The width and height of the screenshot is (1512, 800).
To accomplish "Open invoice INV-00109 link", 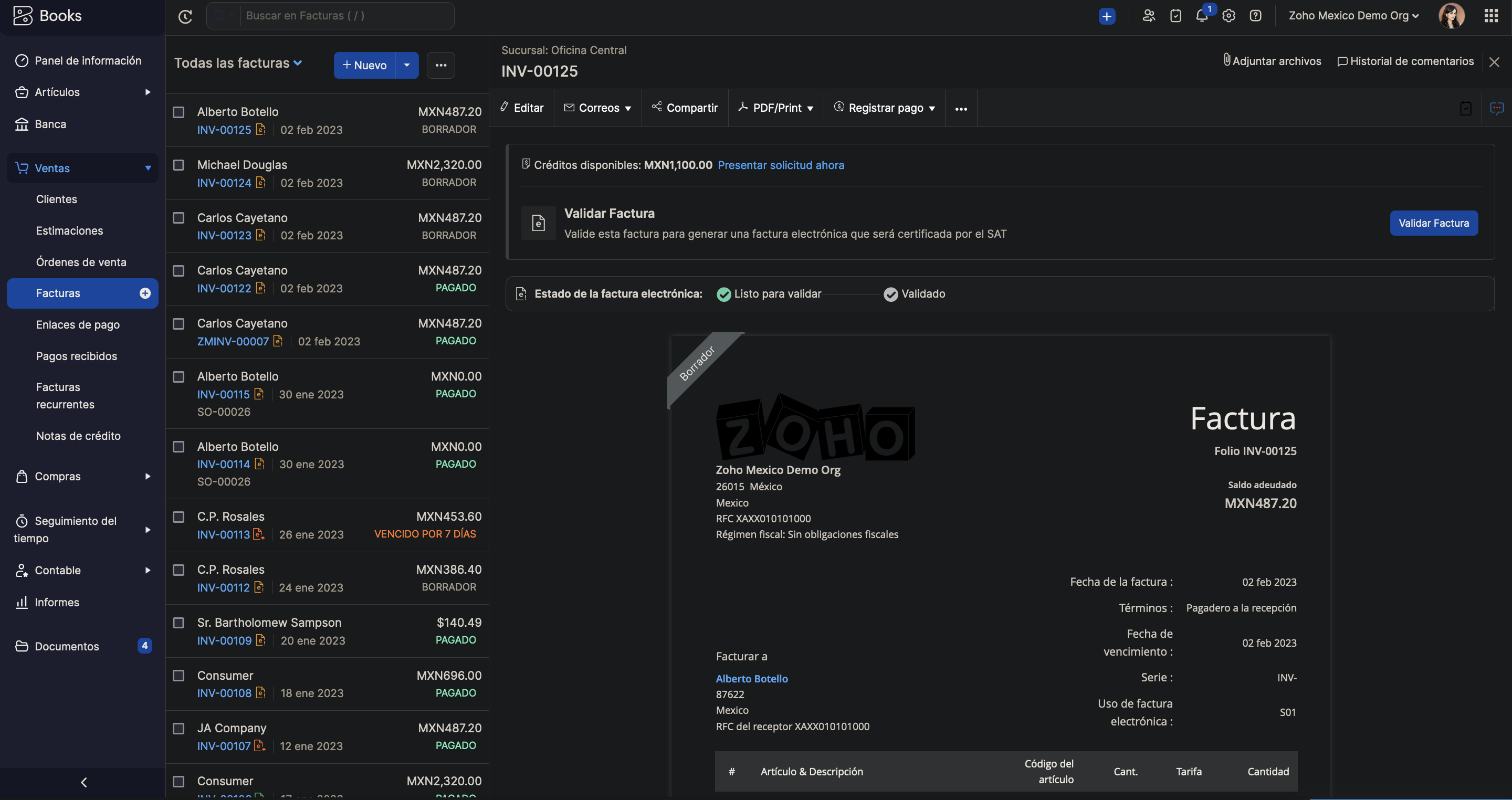I will coord(224,640).
